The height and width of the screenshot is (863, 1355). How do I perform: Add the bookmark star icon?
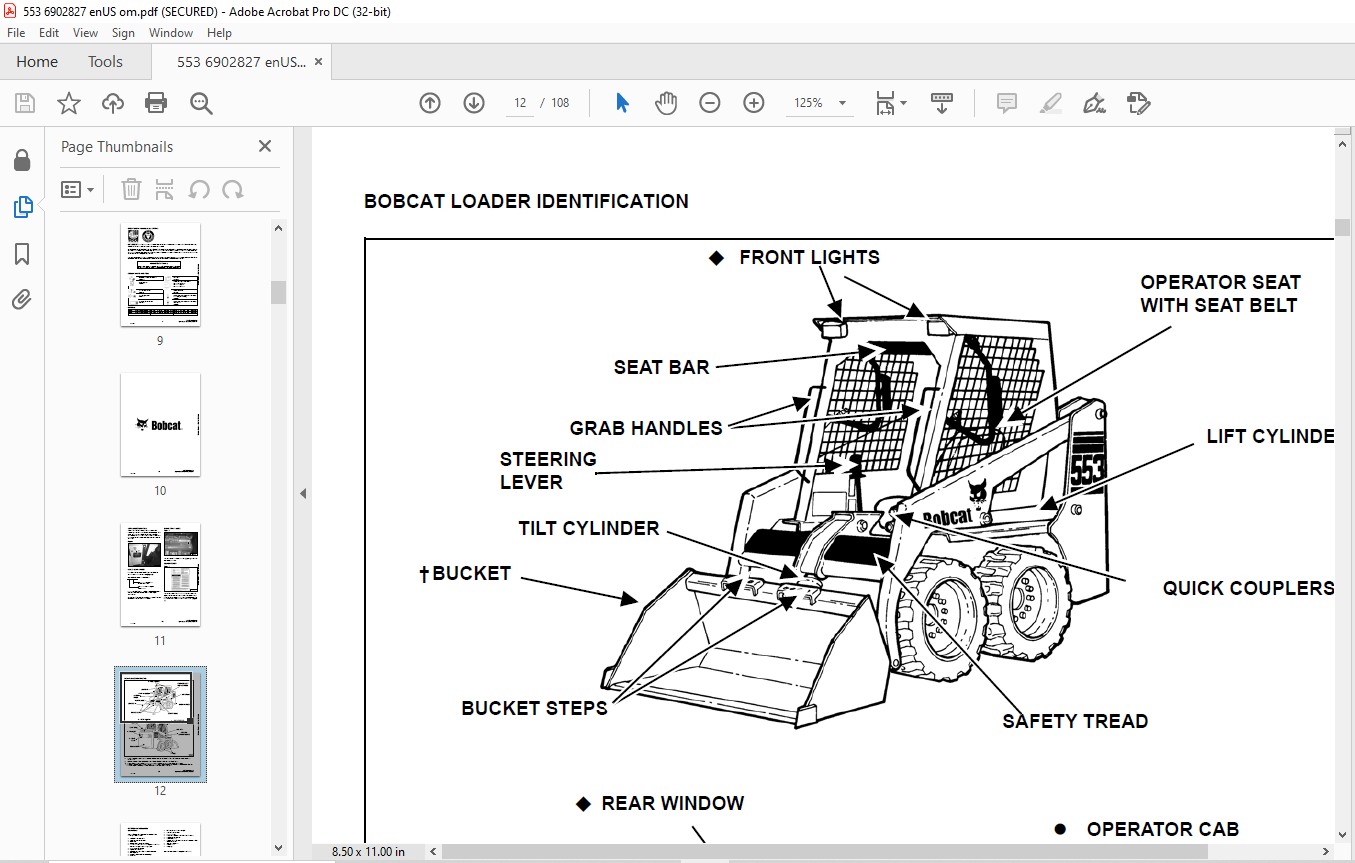[x=68, y=103]
